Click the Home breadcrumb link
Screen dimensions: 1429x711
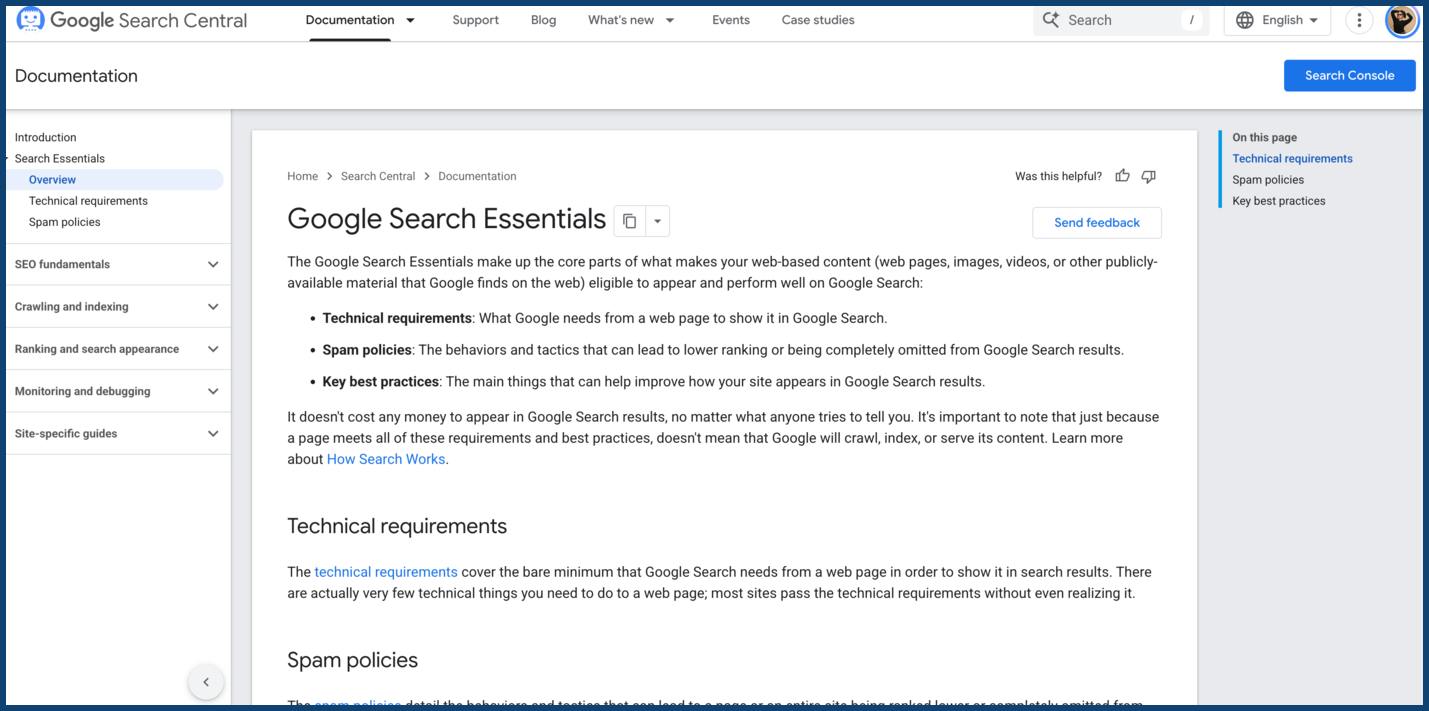[302, 176]
